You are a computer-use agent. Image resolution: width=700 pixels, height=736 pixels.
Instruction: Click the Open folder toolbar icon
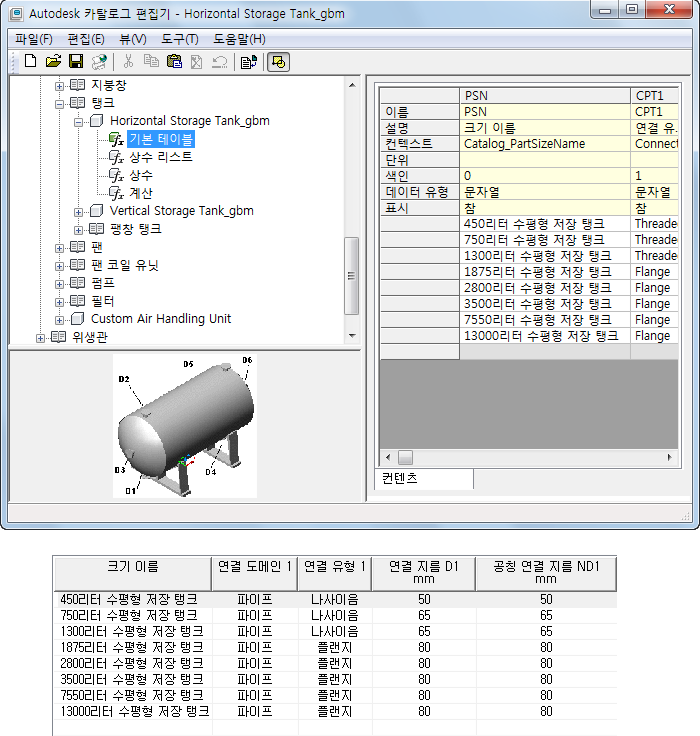pyautogui.click(x=54, y=61)
